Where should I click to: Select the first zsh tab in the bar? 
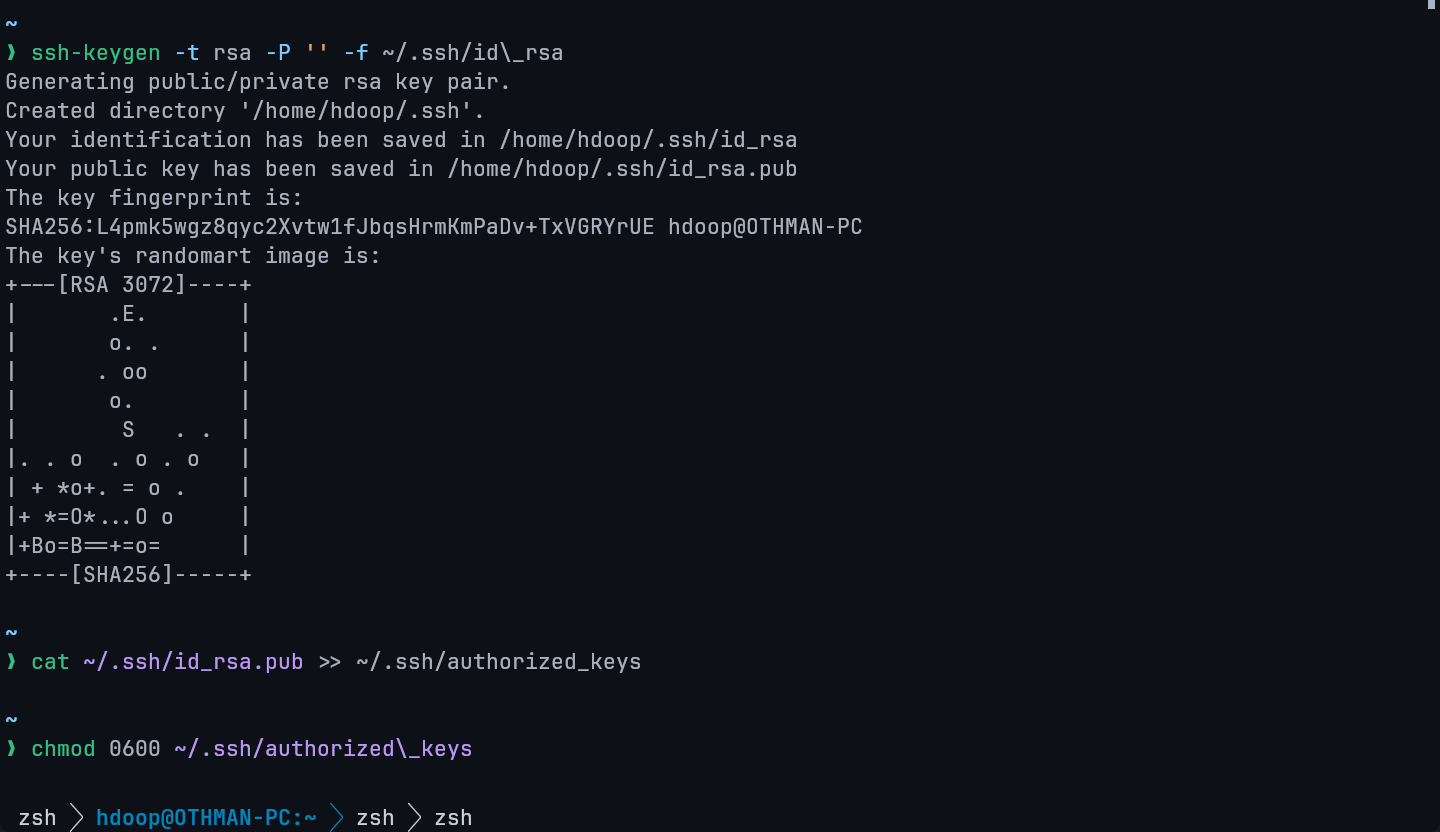tap(37, 817)
